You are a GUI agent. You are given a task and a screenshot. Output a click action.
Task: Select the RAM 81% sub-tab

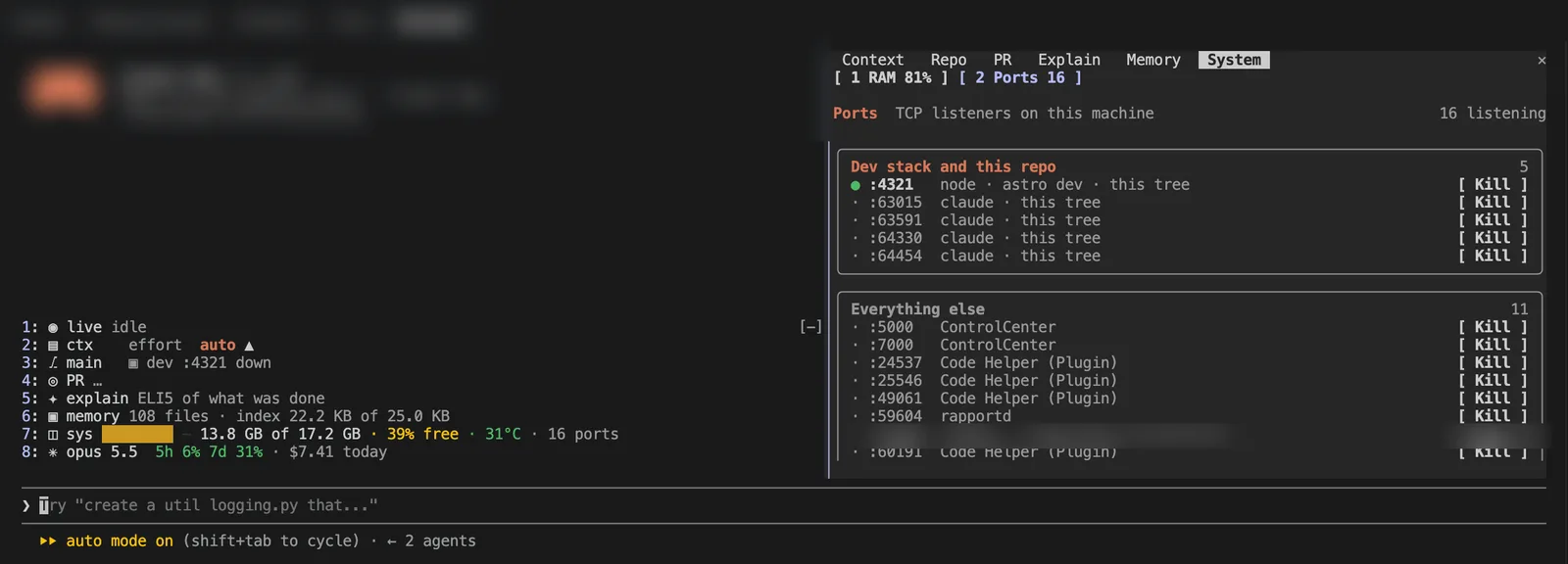pyautogui.click(x=891, y=77)
